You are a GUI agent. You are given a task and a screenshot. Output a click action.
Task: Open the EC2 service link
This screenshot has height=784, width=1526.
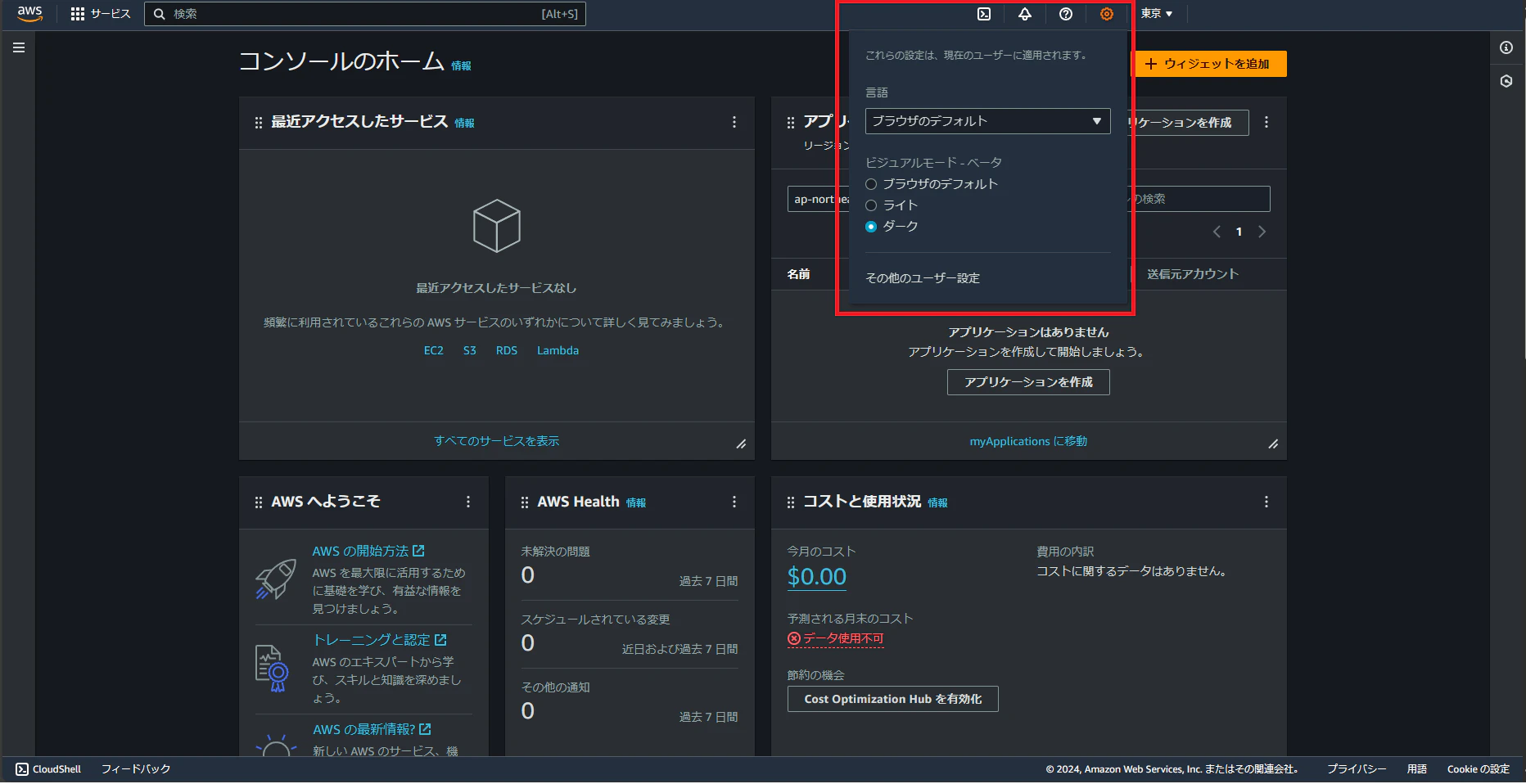[x=433, y=350]
